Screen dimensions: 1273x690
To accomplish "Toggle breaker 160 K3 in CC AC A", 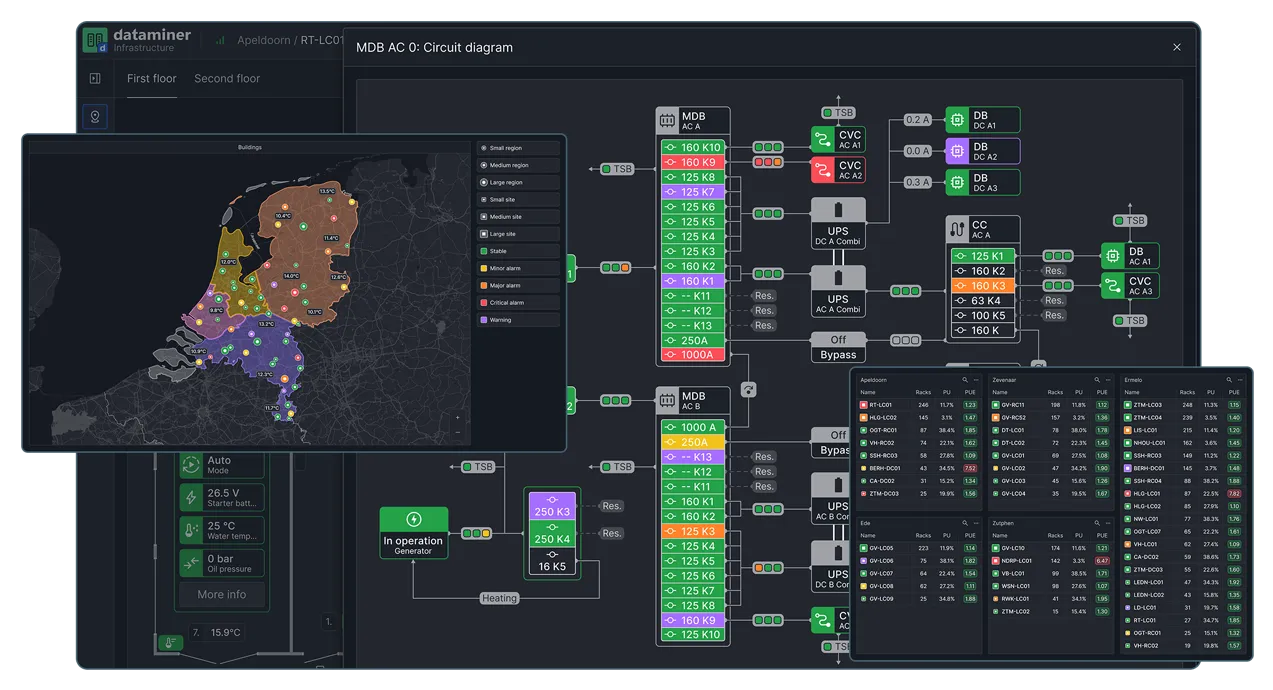I will [982, 286].
